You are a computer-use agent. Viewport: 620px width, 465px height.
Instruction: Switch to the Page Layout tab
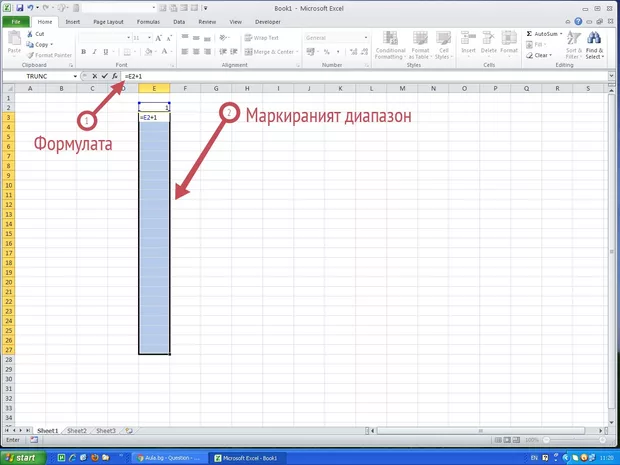pos(108,22)
